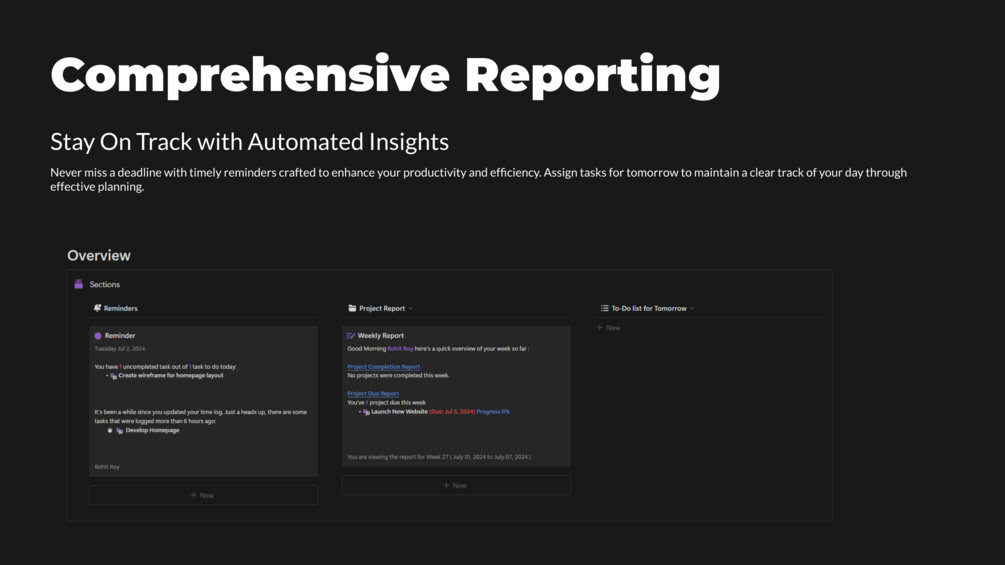1005x565 pixels.
Task: Open Create wireframe for homepage layout task
Action: 170,376
